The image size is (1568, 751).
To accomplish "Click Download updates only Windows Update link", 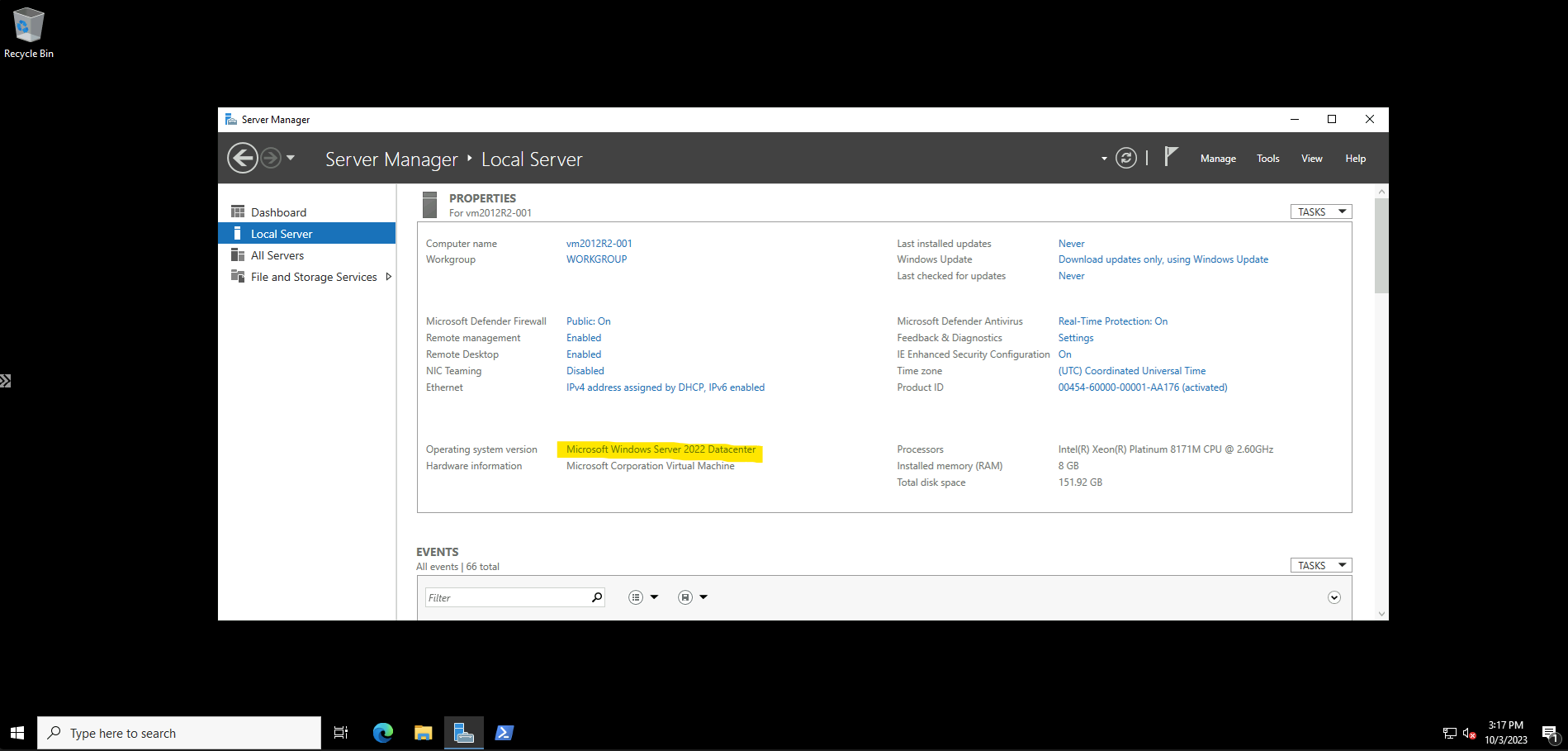I will point(1163,259).
